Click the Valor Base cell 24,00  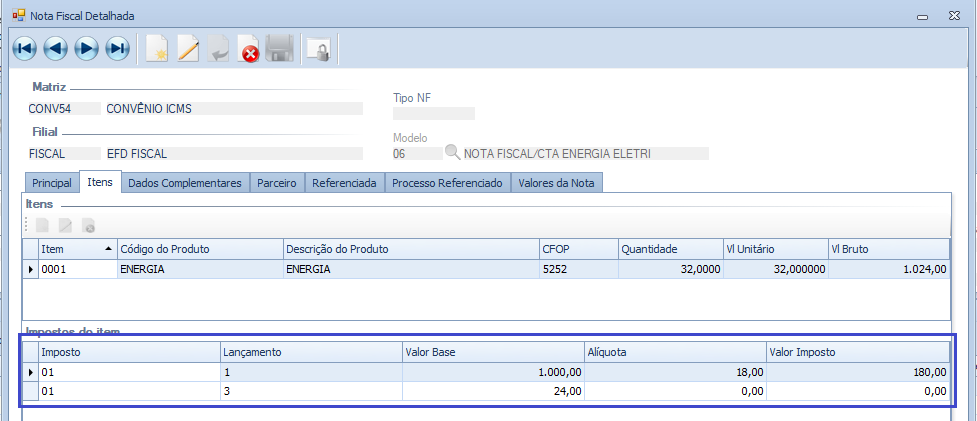tap(493, 391)
